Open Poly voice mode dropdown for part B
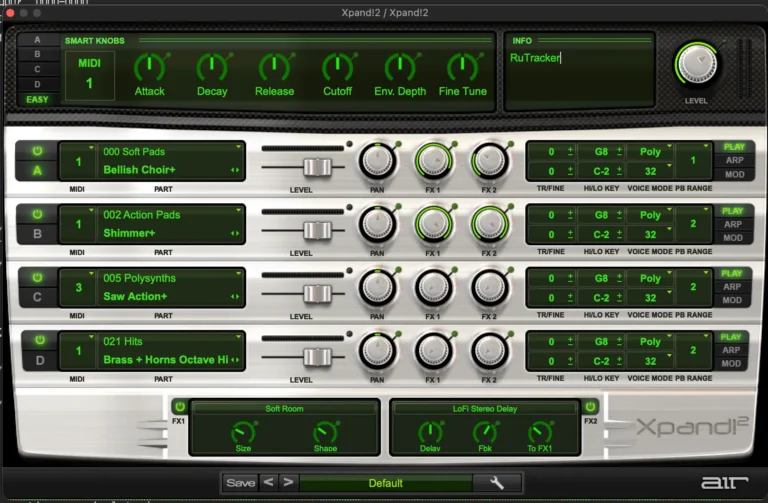This screenshot has height=503, width=768. click(654, 215)
